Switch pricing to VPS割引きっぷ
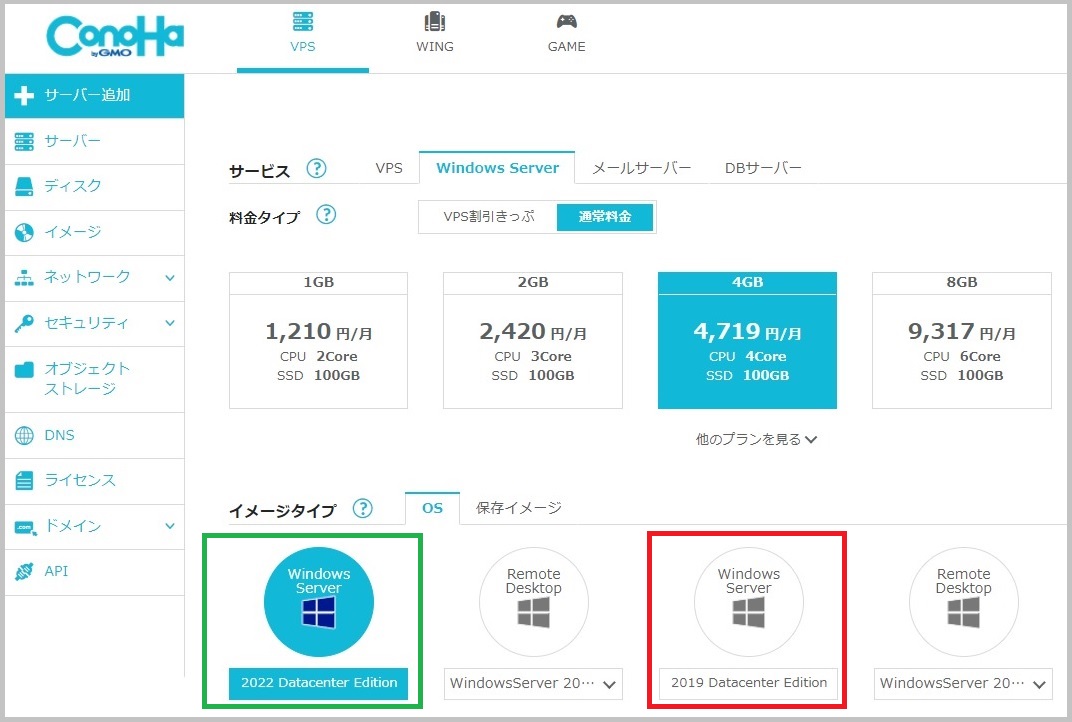 tap(488, 217)
